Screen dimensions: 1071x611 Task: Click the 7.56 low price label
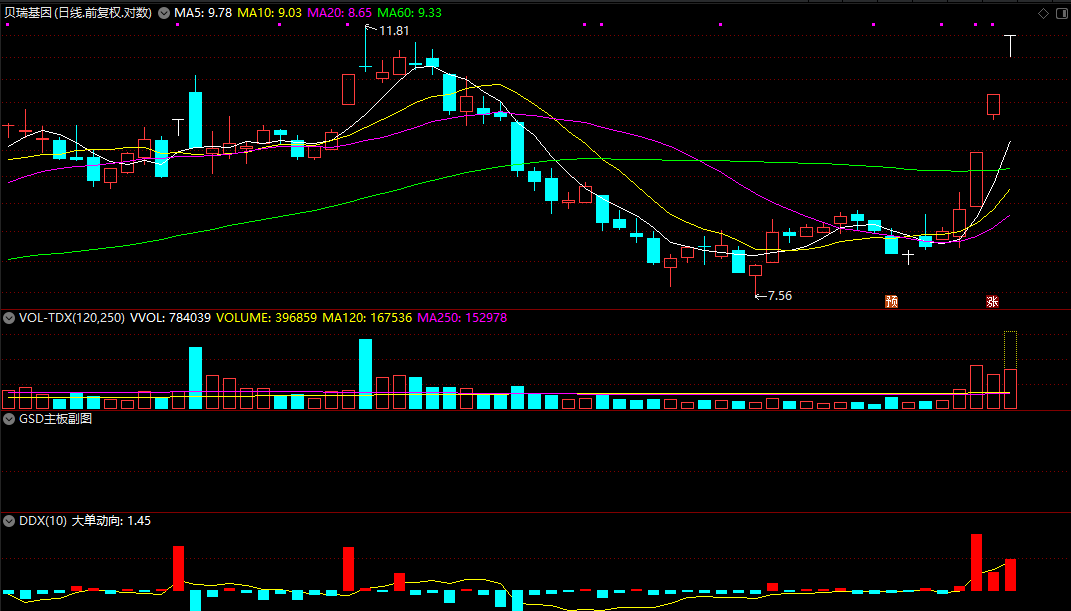(779, 296)
